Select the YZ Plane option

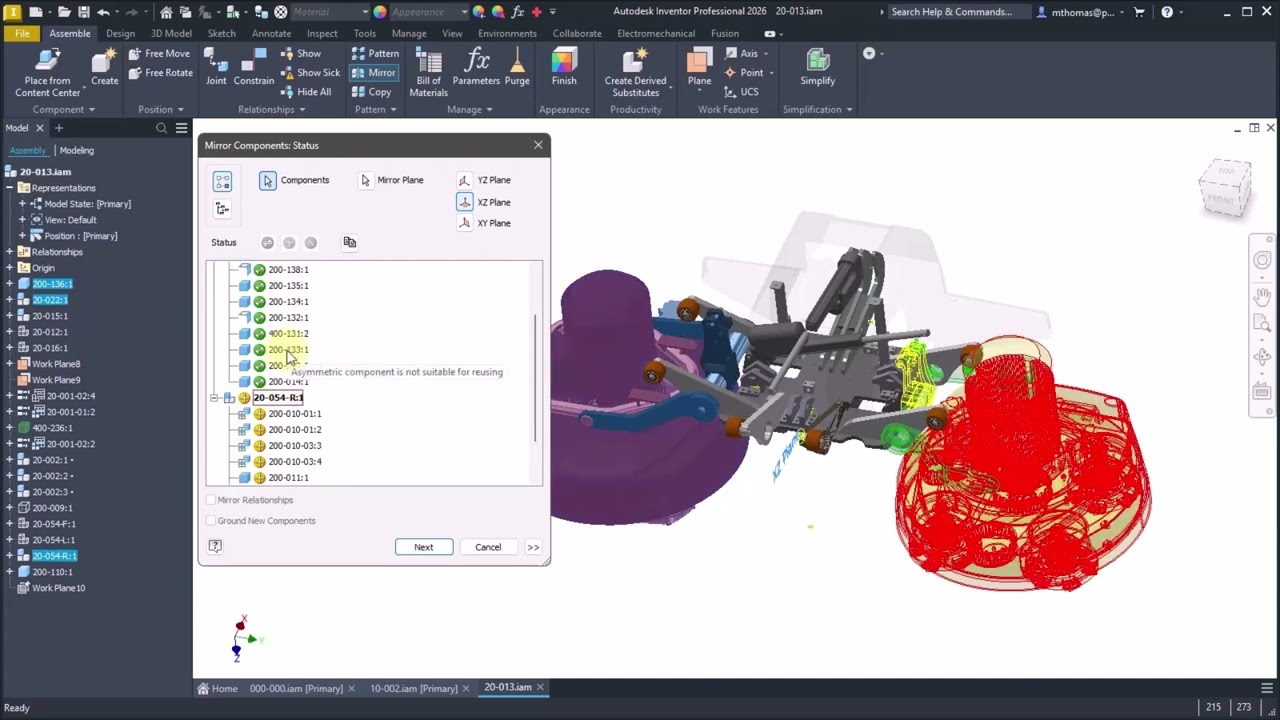click(x=484, y=180)
